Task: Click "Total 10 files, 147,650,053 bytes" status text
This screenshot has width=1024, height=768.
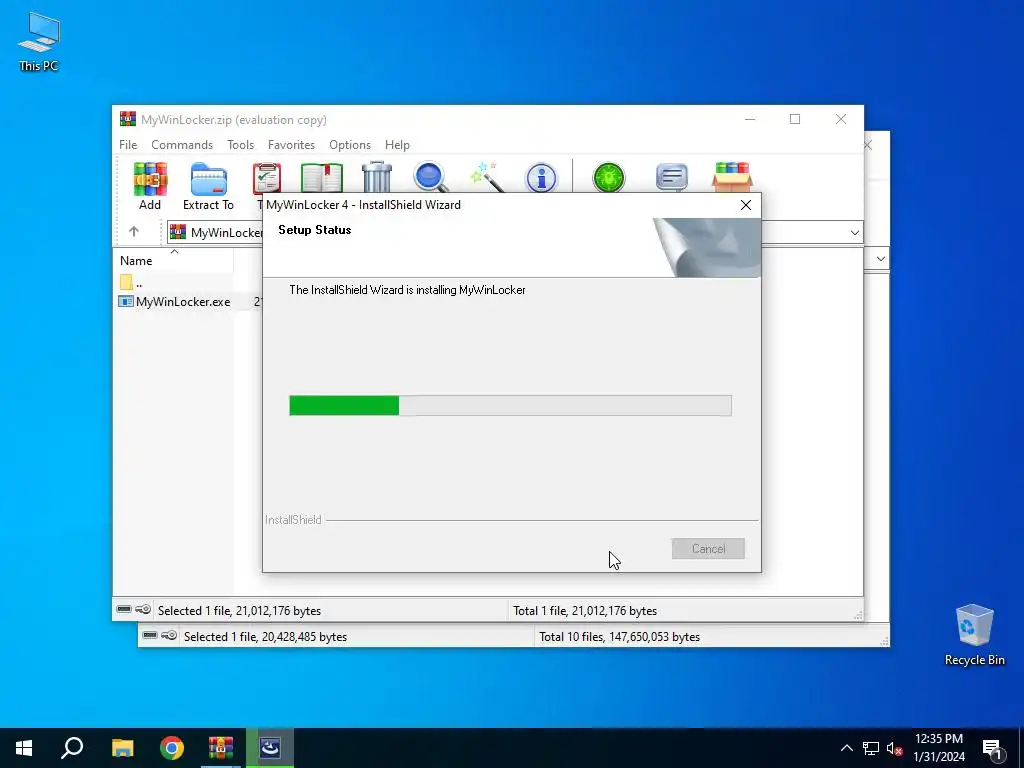Action: pos(619,637)
